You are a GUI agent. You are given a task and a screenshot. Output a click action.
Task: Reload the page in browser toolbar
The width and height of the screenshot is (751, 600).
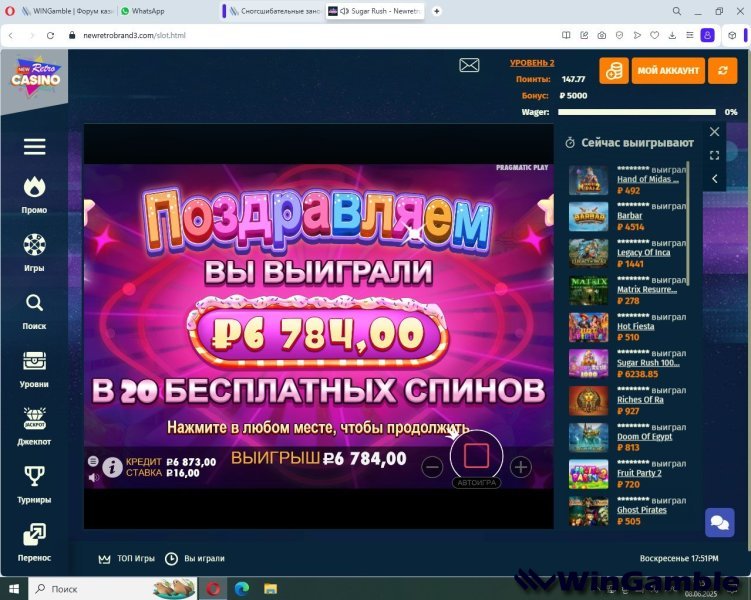[x=50, y=35]
